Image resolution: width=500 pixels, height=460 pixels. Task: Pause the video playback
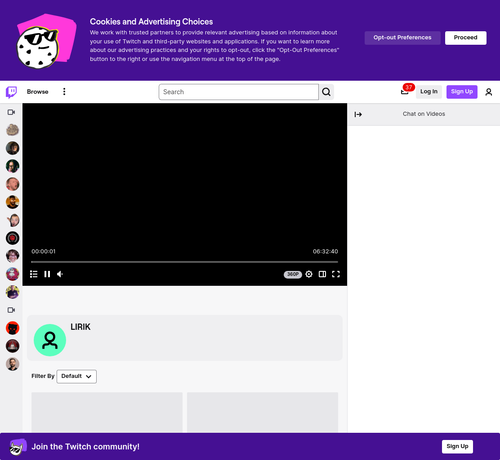(47, 274)
